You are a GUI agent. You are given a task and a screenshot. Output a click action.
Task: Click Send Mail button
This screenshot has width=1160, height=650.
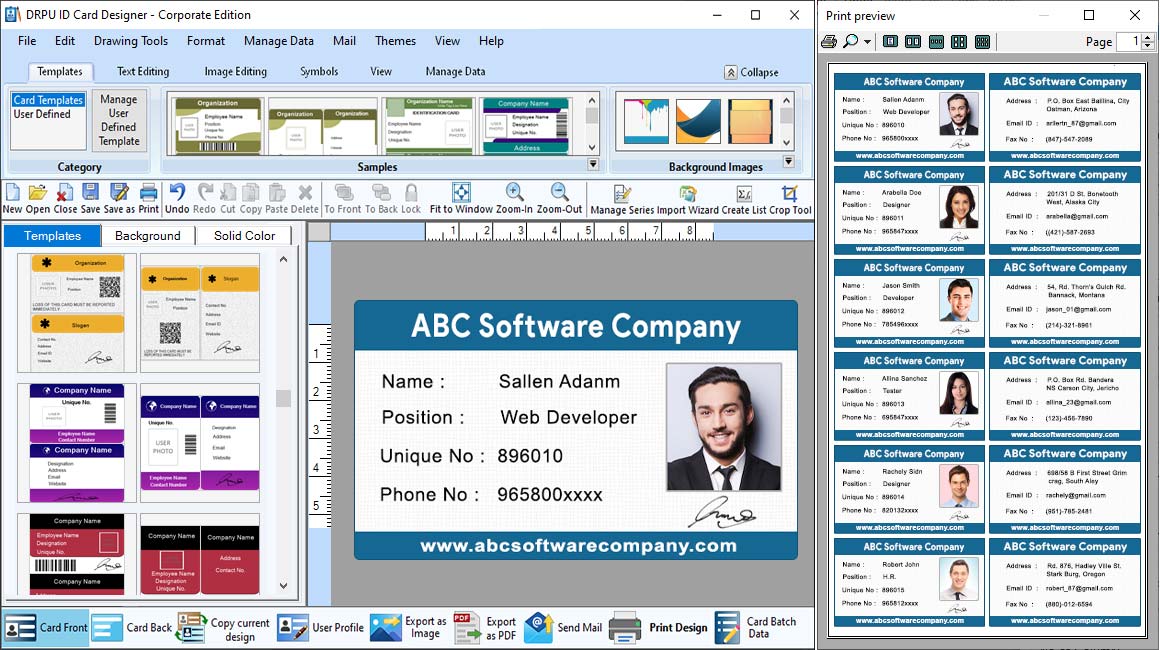(x=563, y=627)
